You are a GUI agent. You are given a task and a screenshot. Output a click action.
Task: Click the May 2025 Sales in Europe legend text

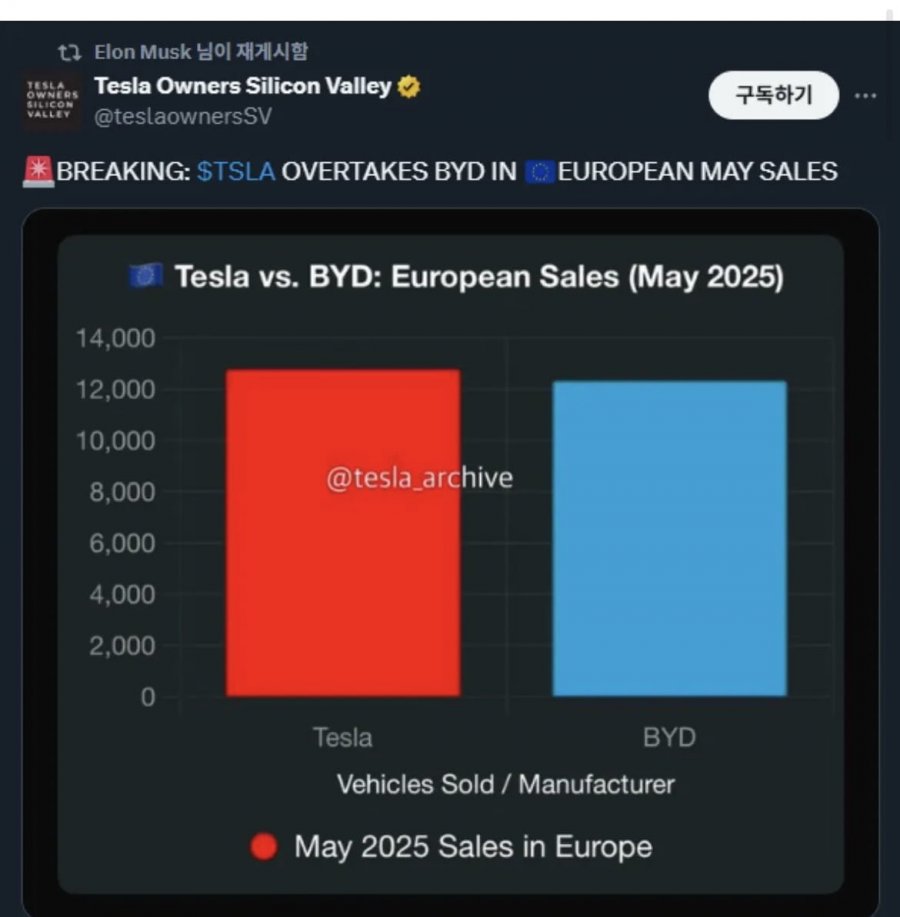pos(473,846)
